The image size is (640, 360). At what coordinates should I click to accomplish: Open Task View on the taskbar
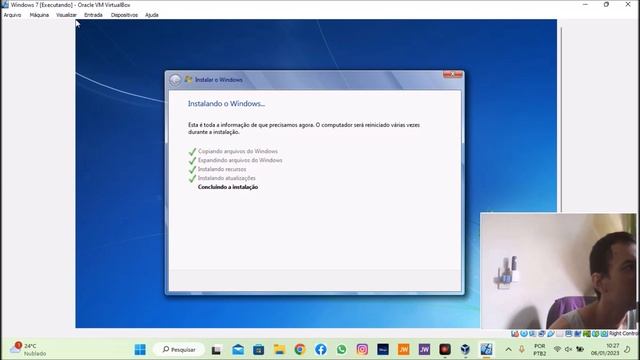(x=216, y=350)
